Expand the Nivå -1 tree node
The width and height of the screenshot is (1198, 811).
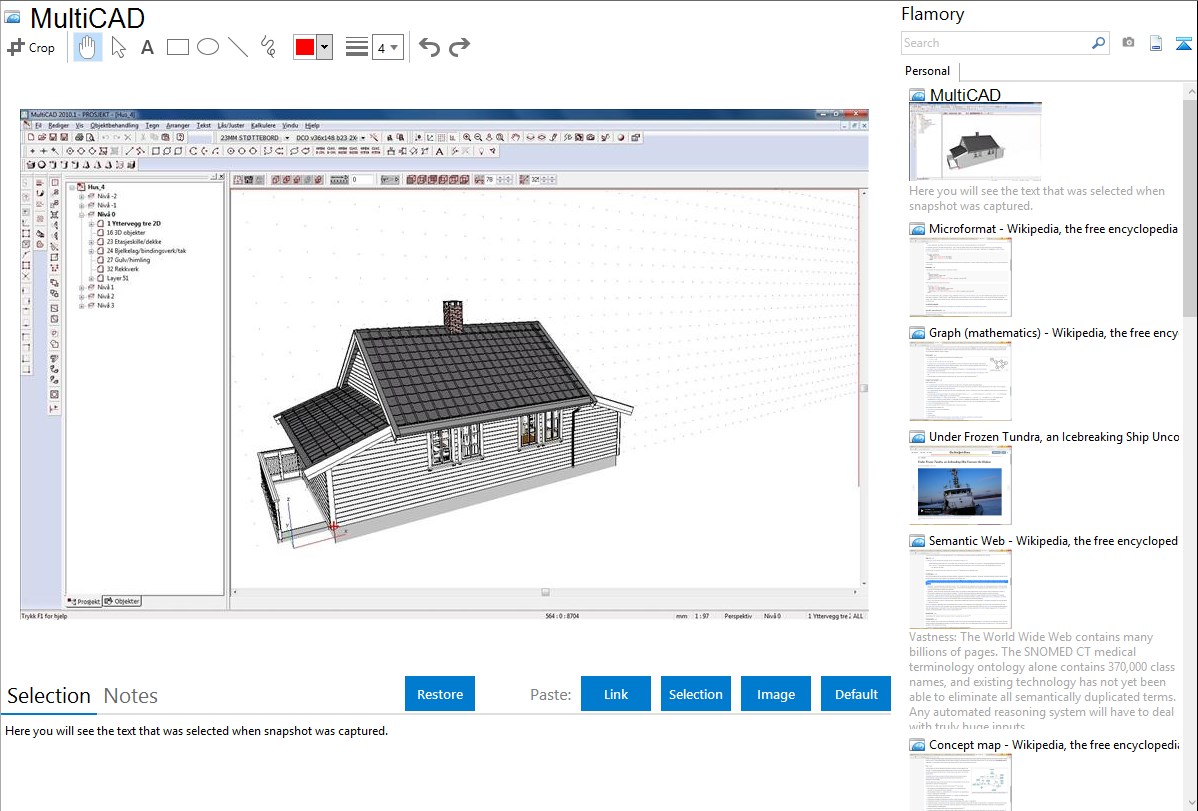pyautogui.click(x=81, y=206)
